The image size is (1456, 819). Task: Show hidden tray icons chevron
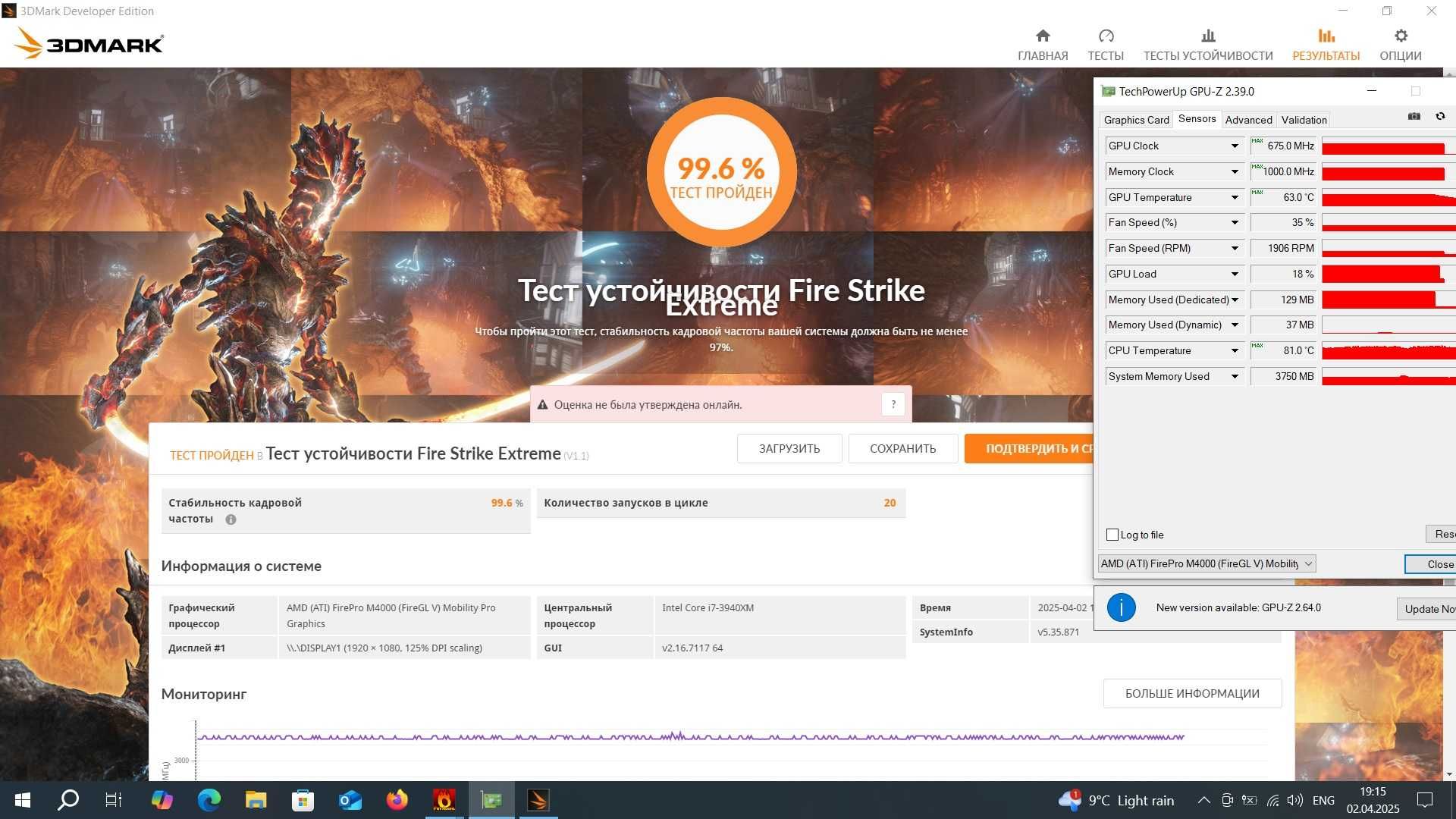pos(1203,800)
